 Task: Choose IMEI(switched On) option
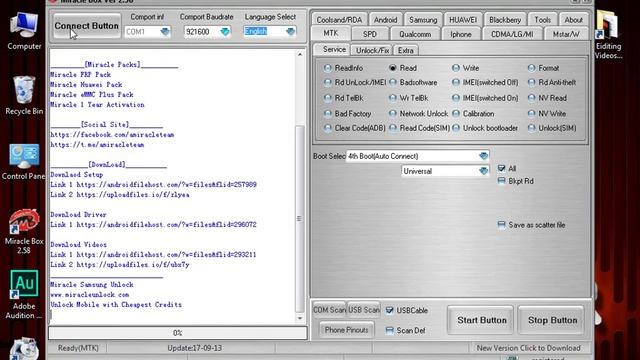click(485, 98)
